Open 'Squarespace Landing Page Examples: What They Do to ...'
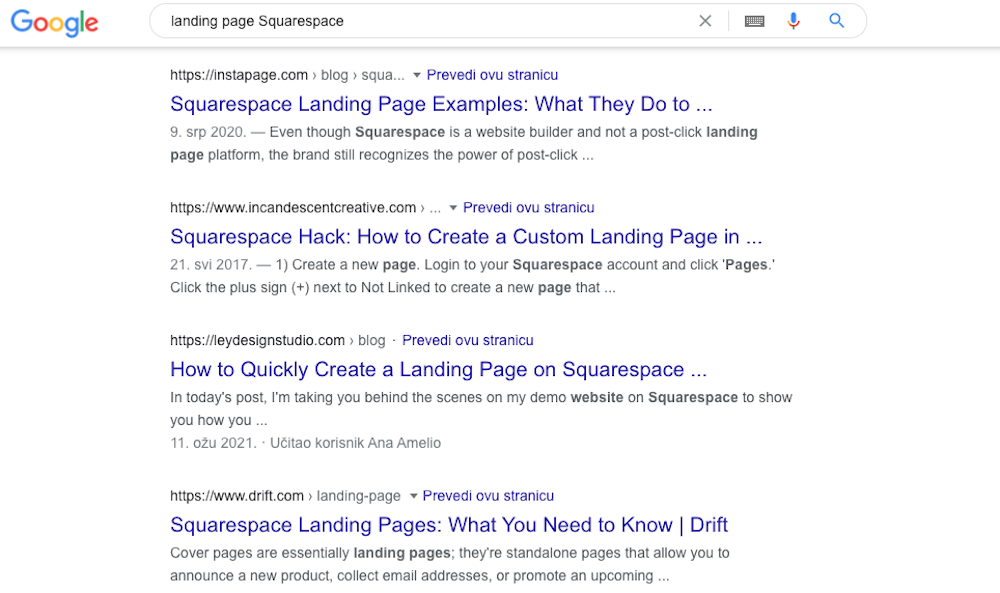This screenshot has width=1000, height=593. tap(441, 104)
